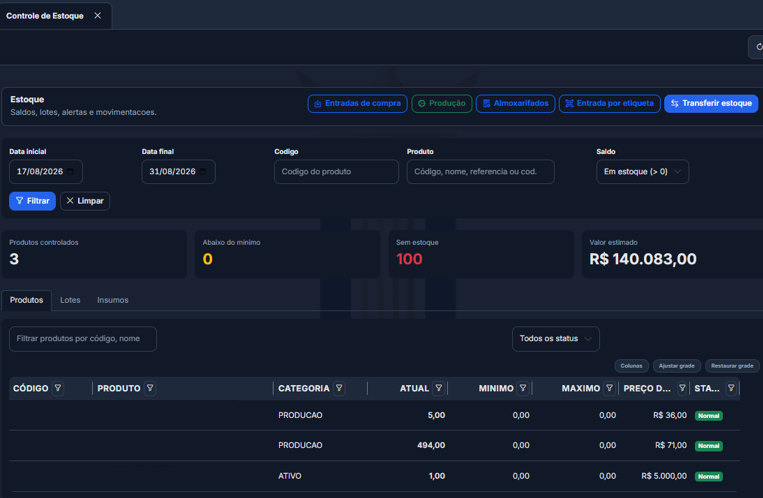The image size is (763, 498).
Task: Click the R$ 71,00 price cell
Action: (671, 445)
